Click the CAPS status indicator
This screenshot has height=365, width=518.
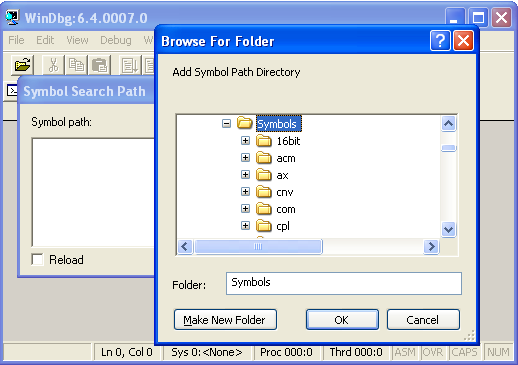coord(464,352)
